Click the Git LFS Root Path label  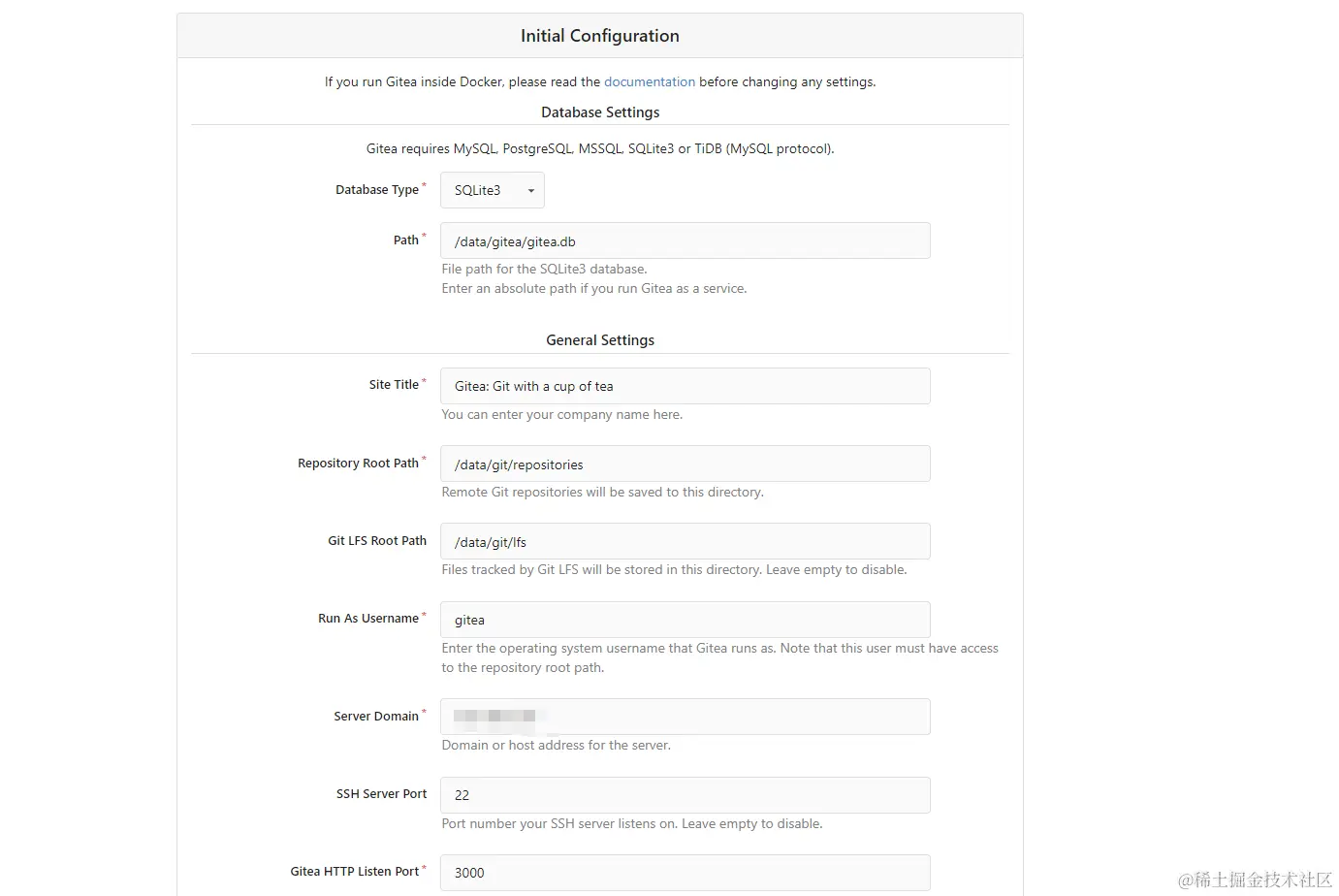[x=377, y=541]
